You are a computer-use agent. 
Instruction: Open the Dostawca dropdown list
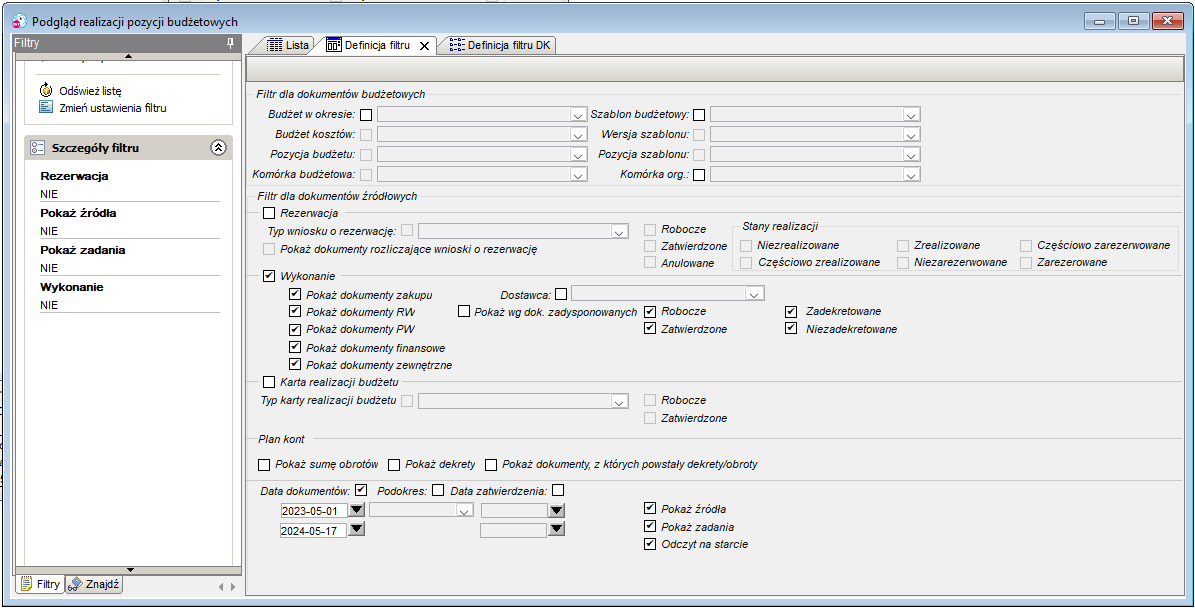[754, 295]
